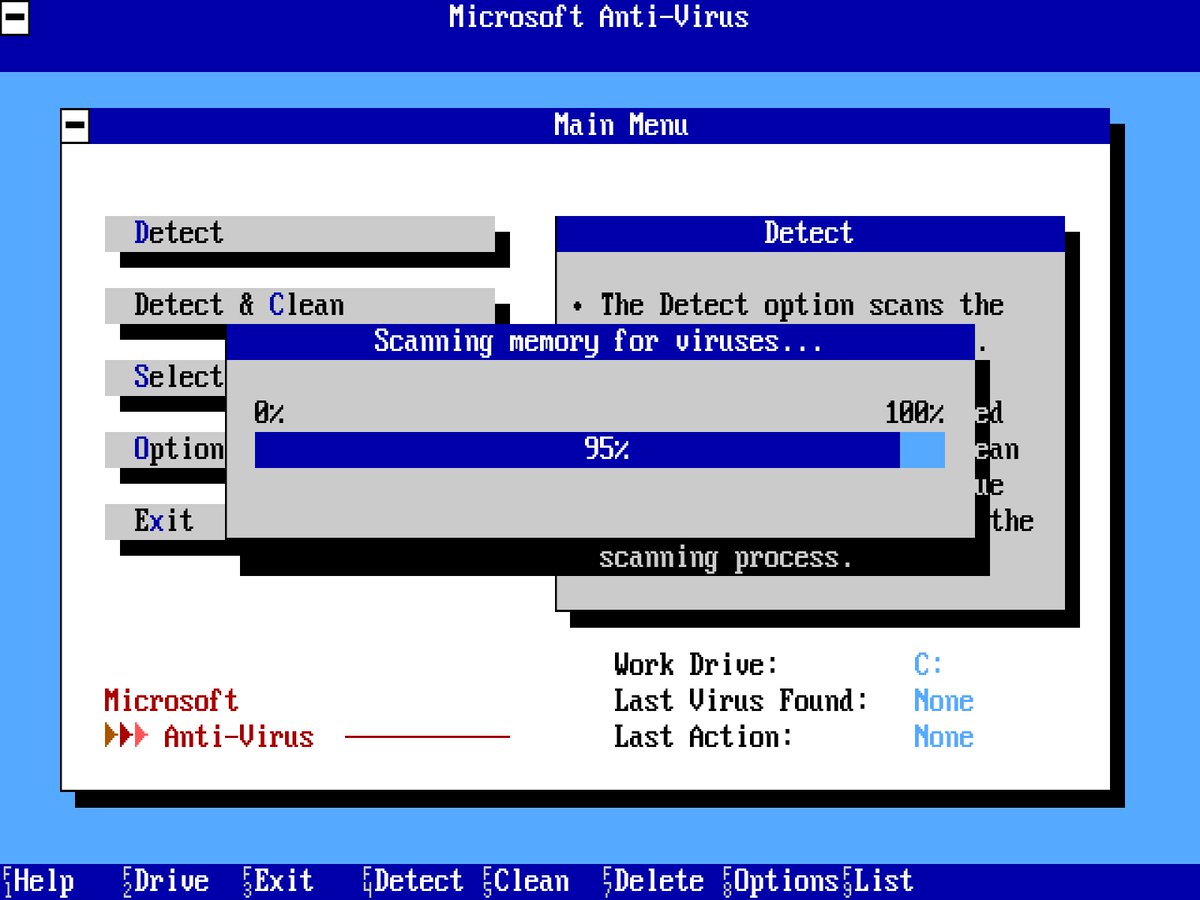Click the Detect info panel header
The image size is (1200, 900).
click(810, 233)
